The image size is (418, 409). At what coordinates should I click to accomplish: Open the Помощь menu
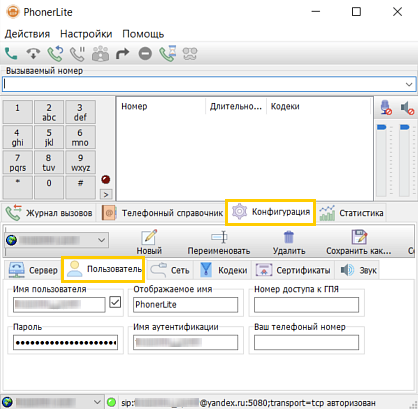pyautogui.click(x=143, y=34)
